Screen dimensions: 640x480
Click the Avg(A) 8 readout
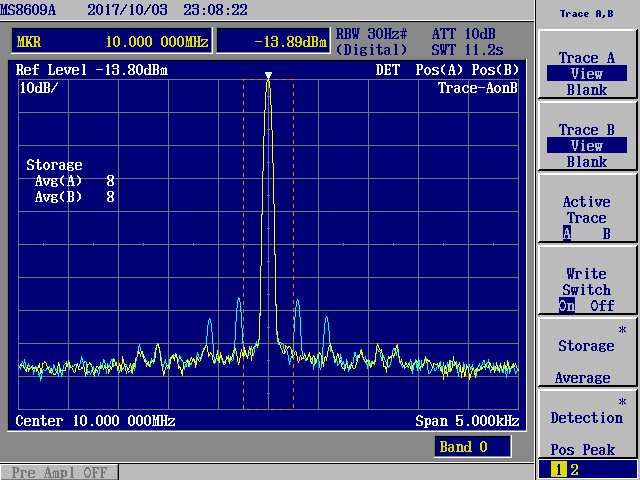tap(74, 180)
